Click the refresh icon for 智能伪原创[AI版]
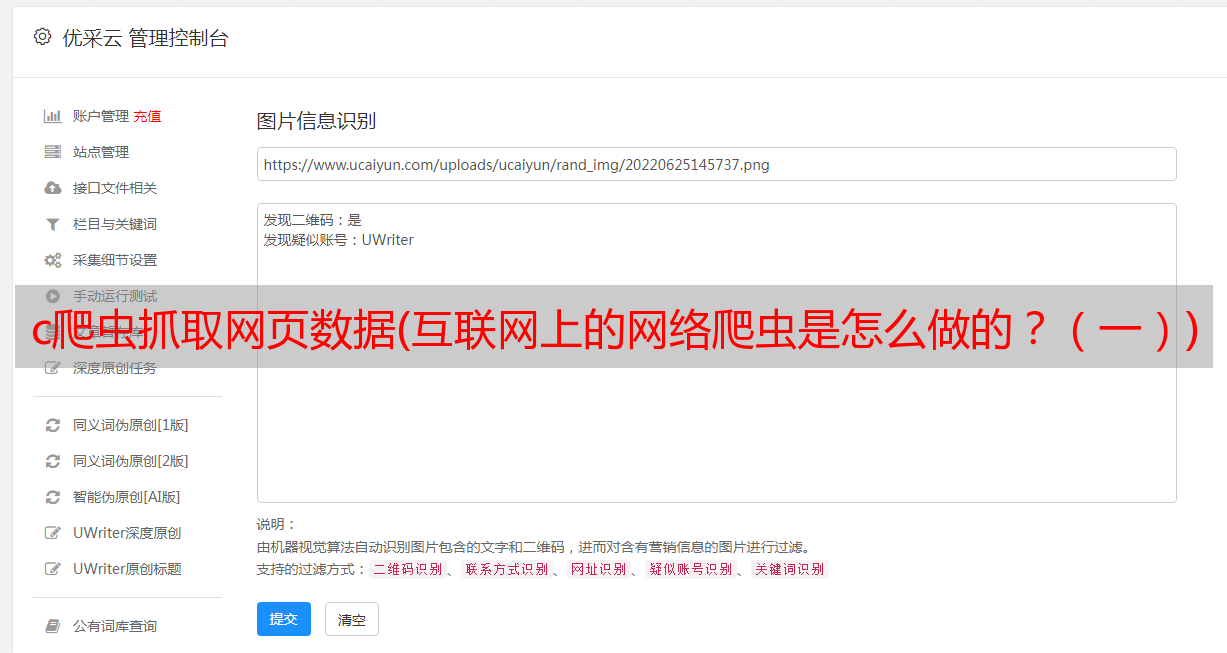1227x653 pixels. click(x=53, y=497)
